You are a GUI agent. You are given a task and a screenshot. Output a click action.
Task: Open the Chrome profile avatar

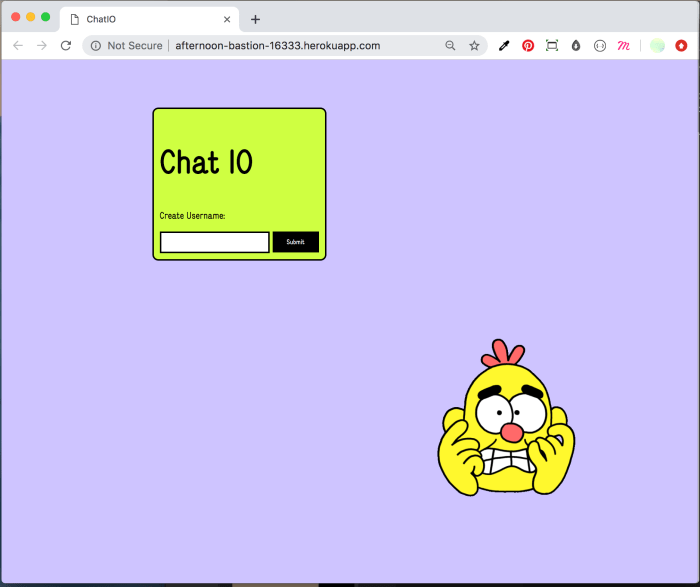657,46
